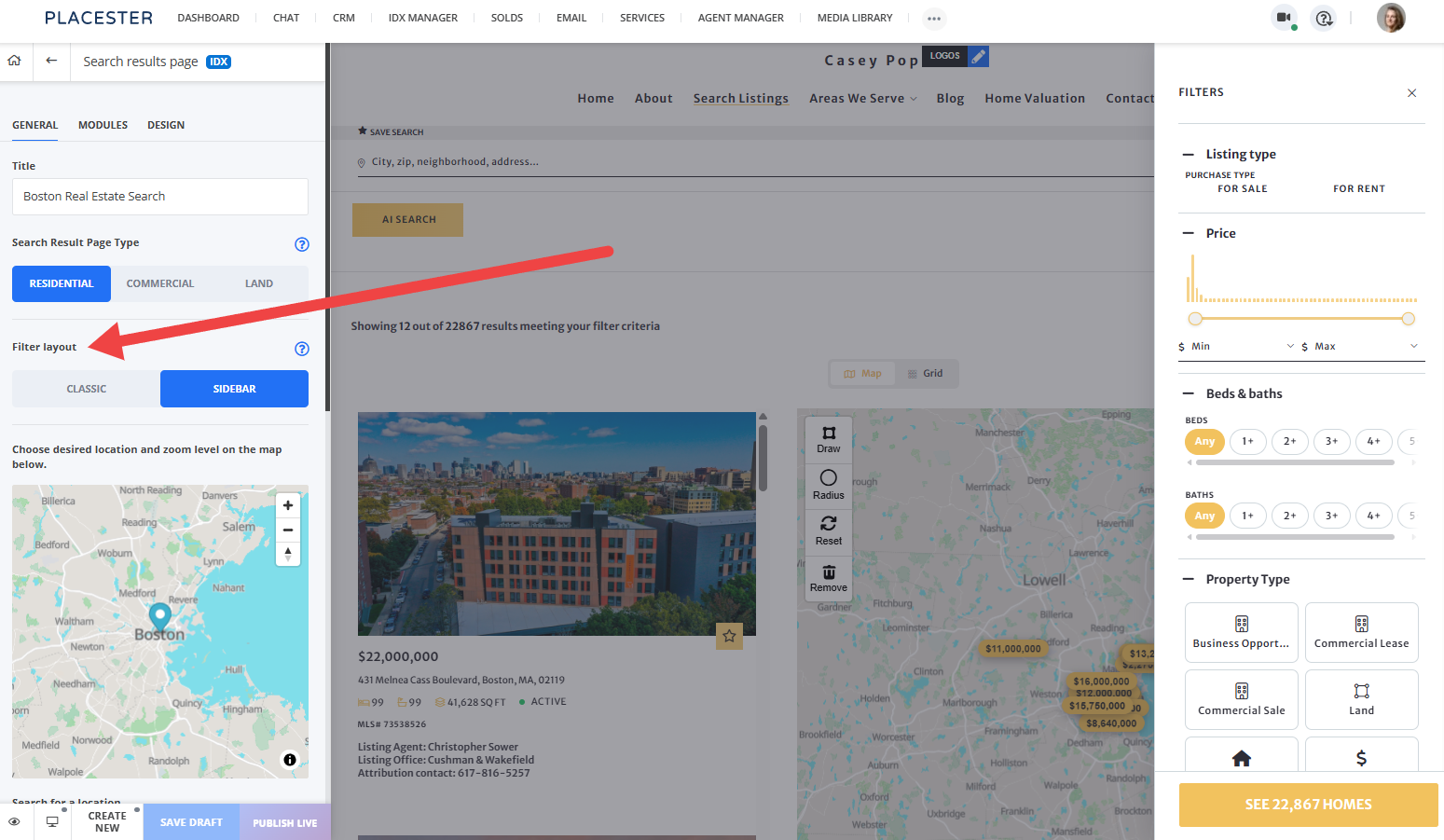Click the SEE 22,867 HOMES button
Viewport: 1444px width, 840px height.
(1308, 805)
